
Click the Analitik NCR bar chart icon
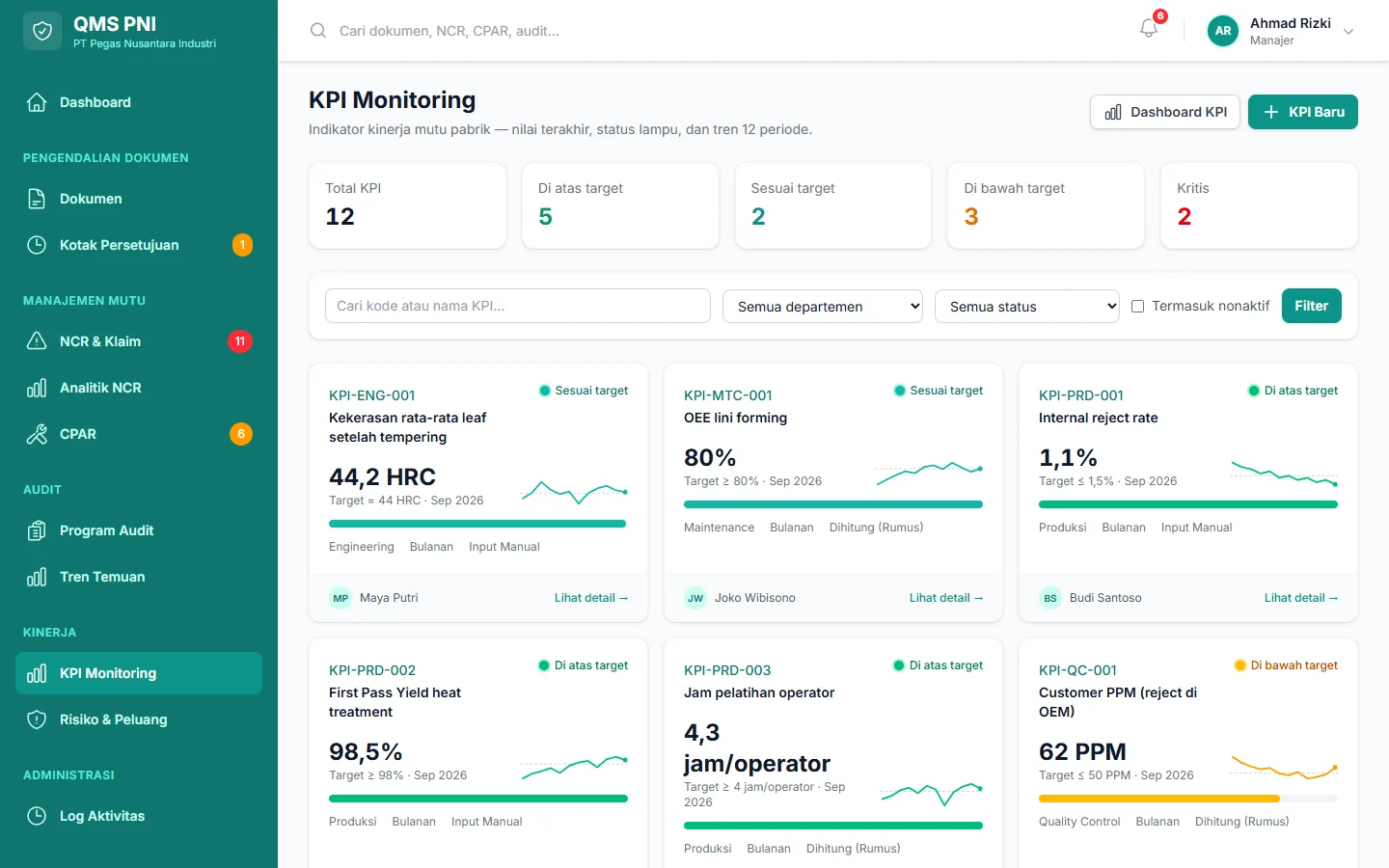coord(37,388)
